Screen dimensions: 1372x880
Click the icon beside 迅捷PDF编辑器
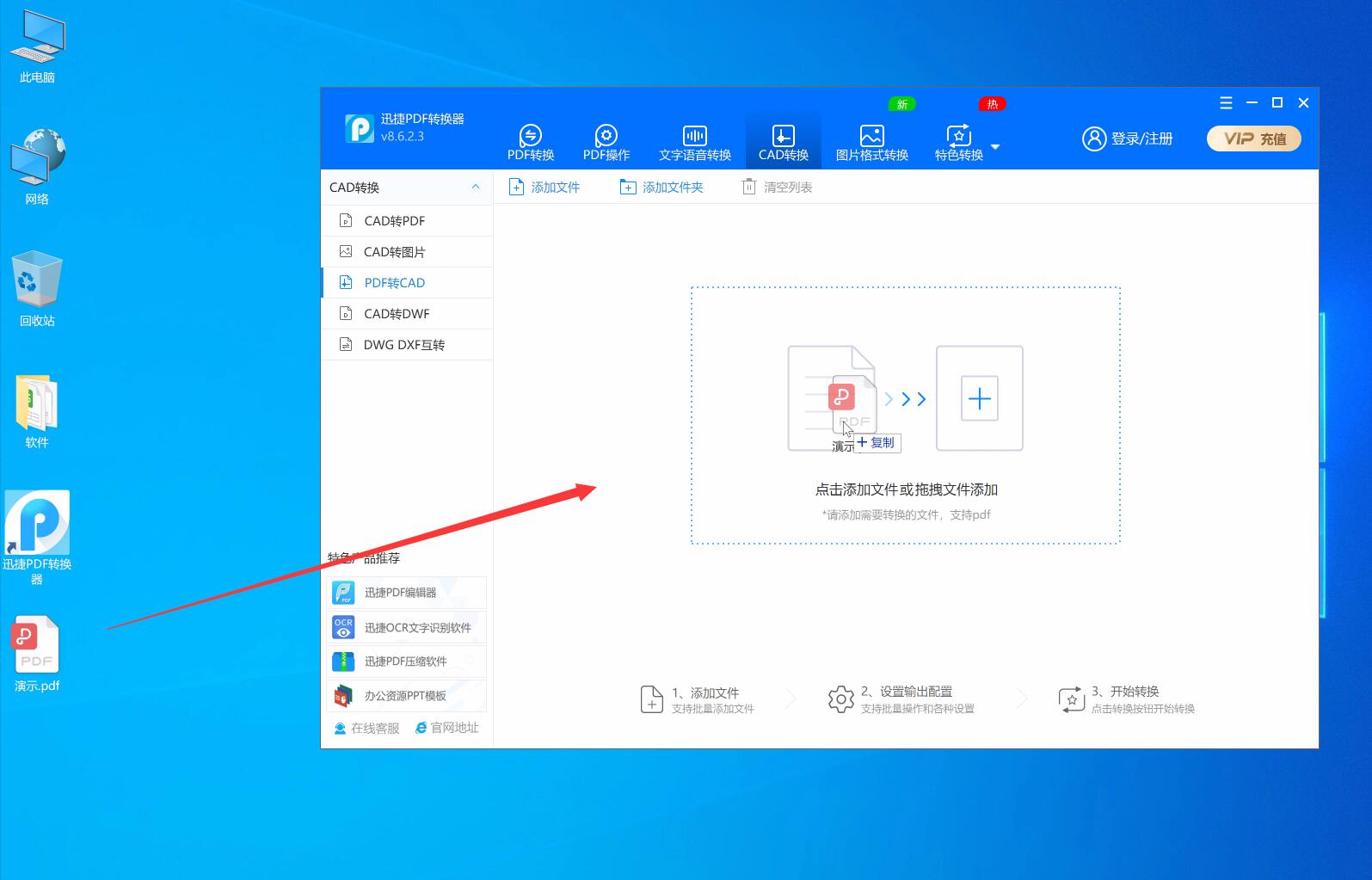pos(343,593)
